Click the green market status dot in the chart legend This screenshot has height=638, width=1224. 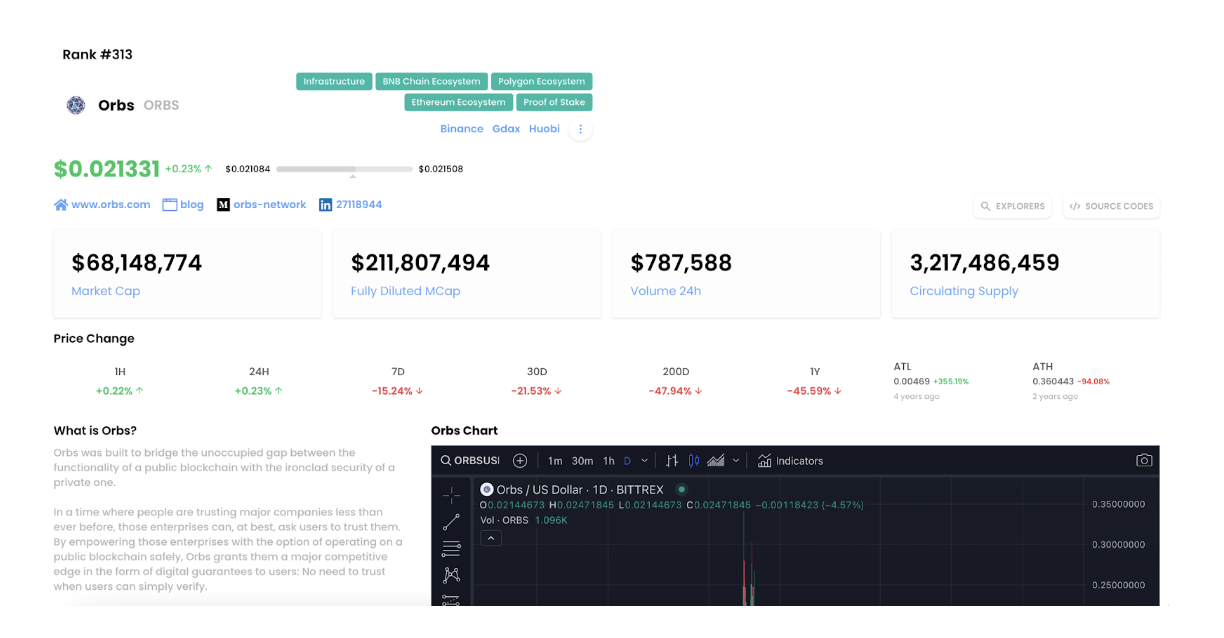pyautogui.click(x=682, y=490)
